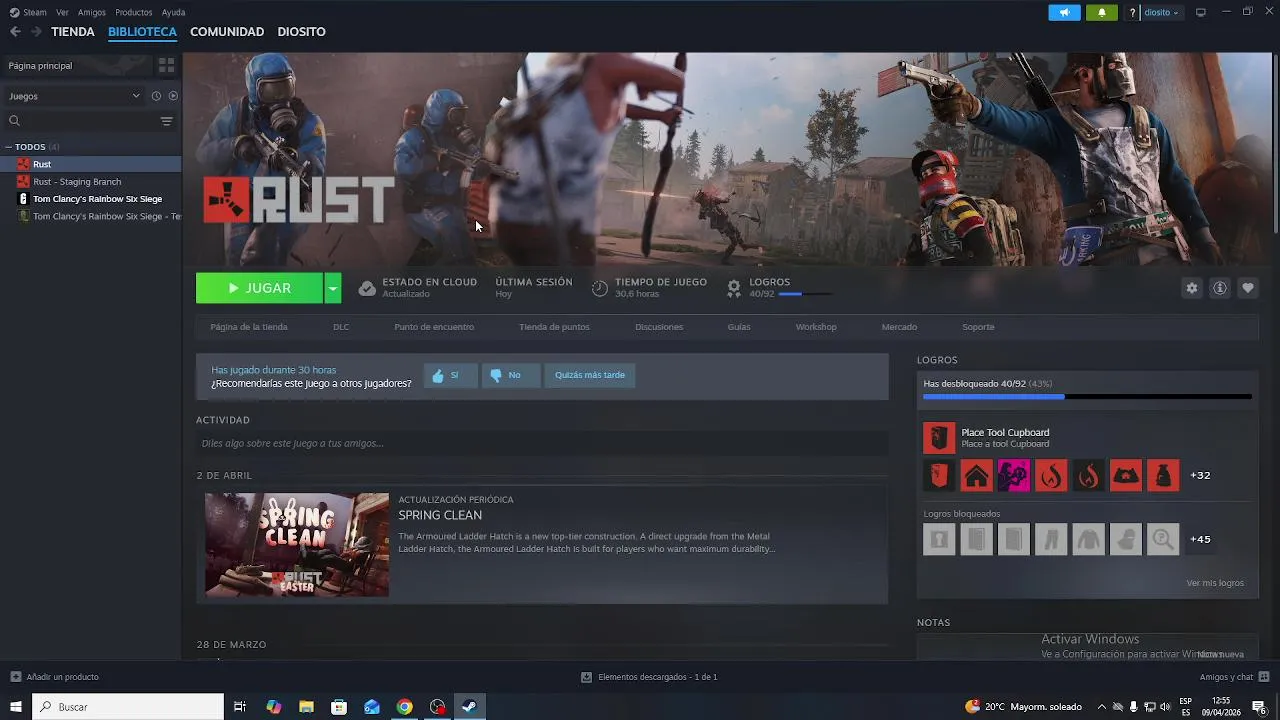Click the library search field
Viewport: 1280px width, 720px height.
pos(80,121)
